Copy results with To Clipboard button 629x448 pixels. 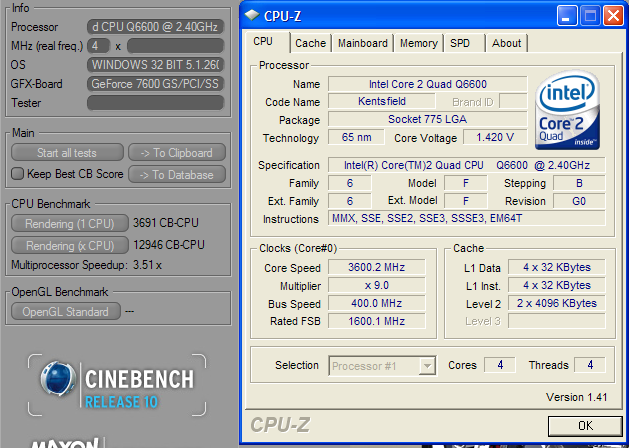tap(177, 152)
